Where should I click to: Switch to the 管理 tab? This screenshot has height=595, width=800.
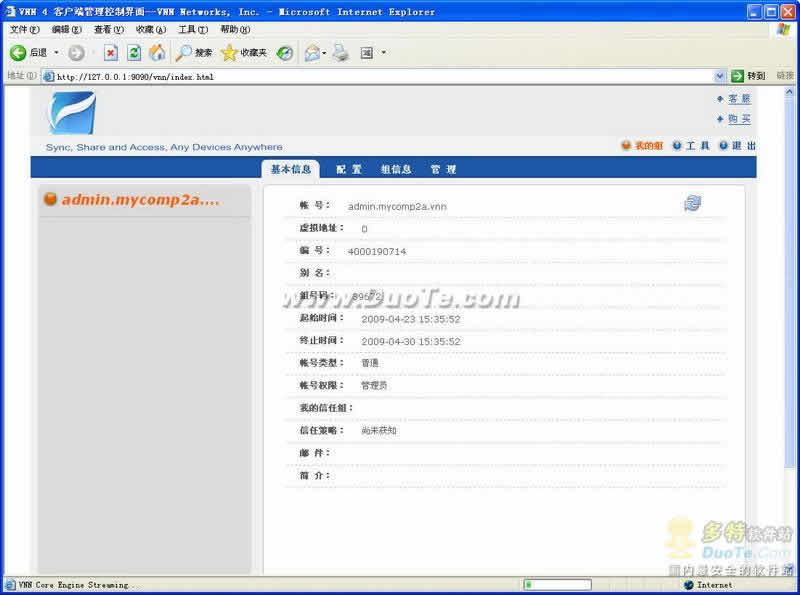[x=443, y=169]
